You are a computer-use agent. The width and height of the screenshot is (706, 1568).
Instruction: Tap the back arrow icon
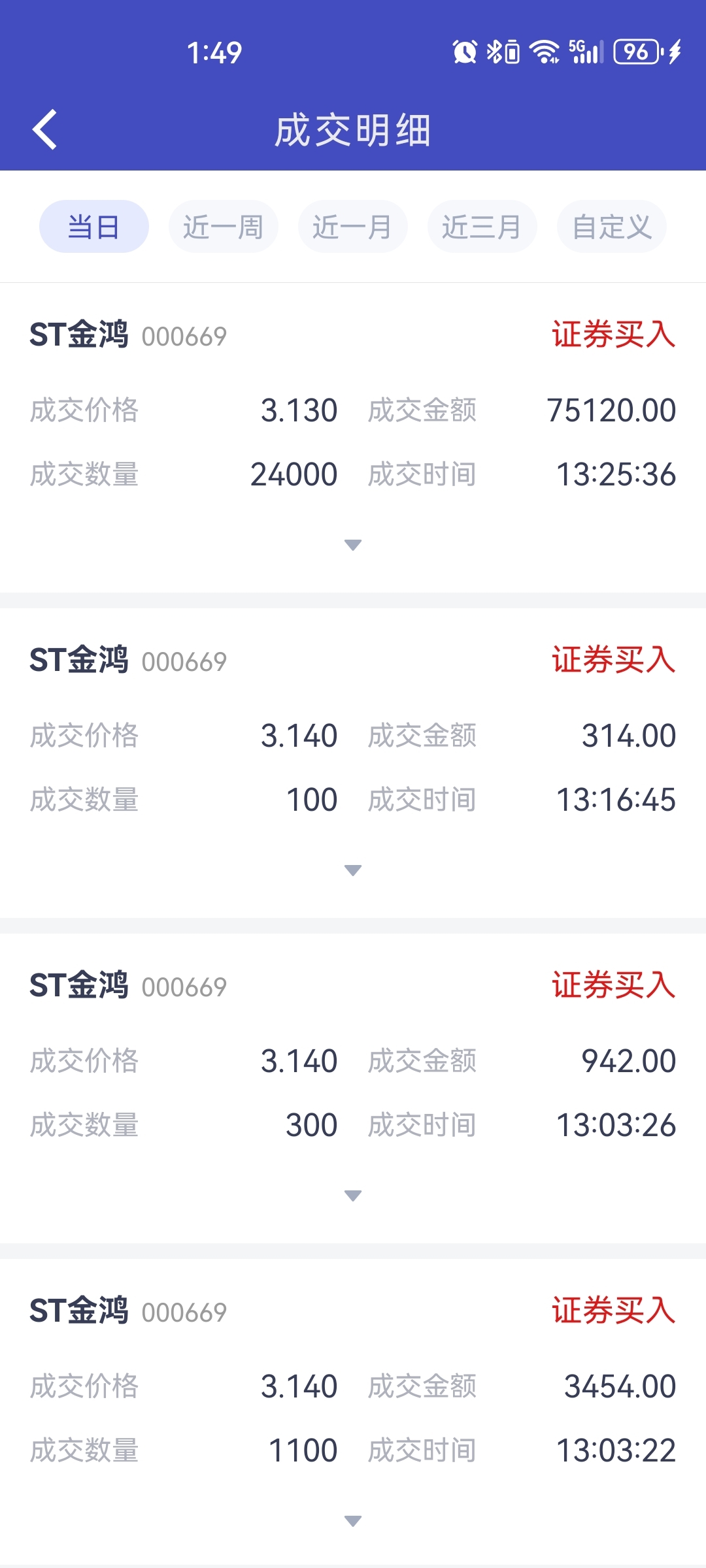click(x=44, y=129)
